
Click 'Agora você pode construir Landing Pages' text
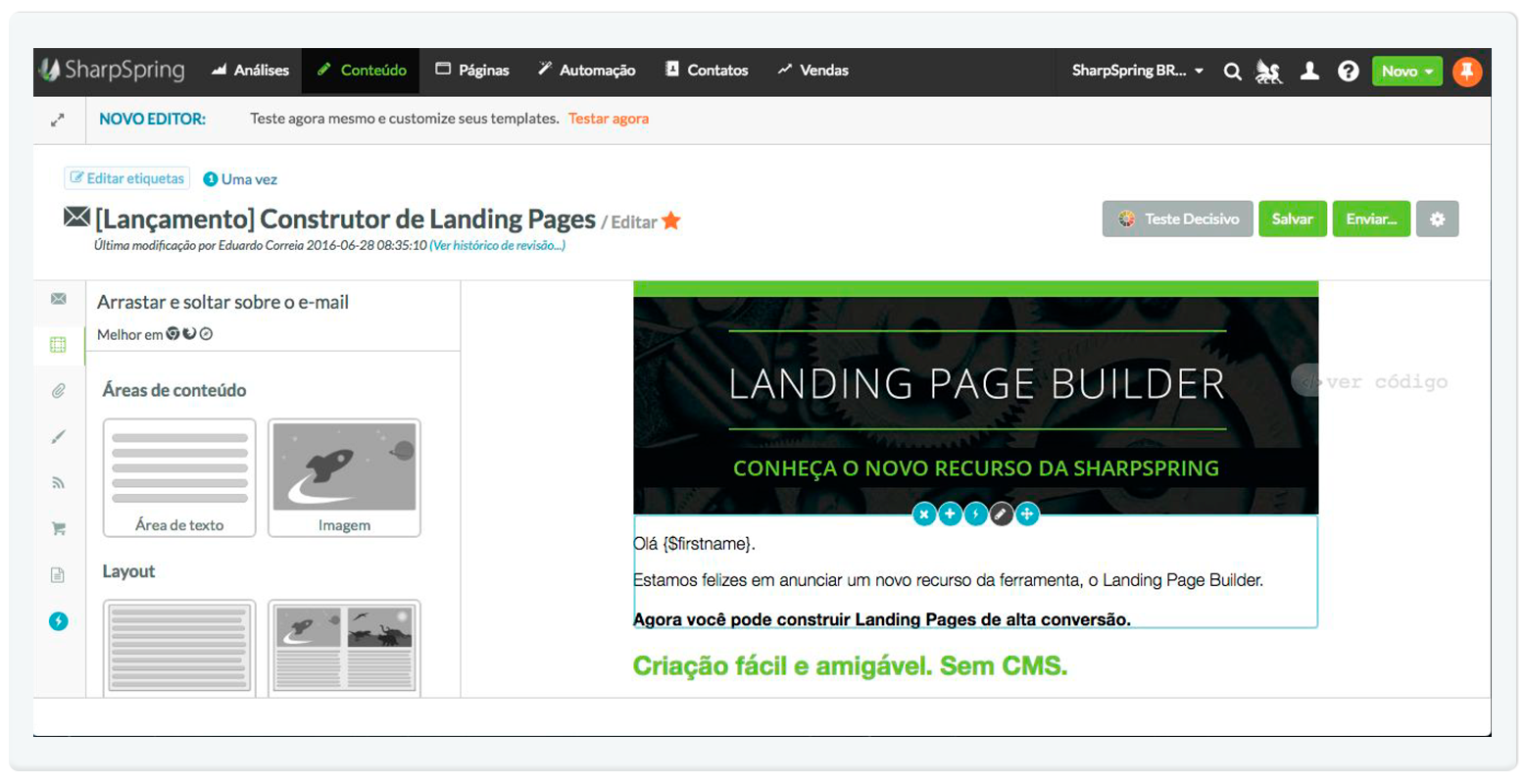(x=882, y=619)
